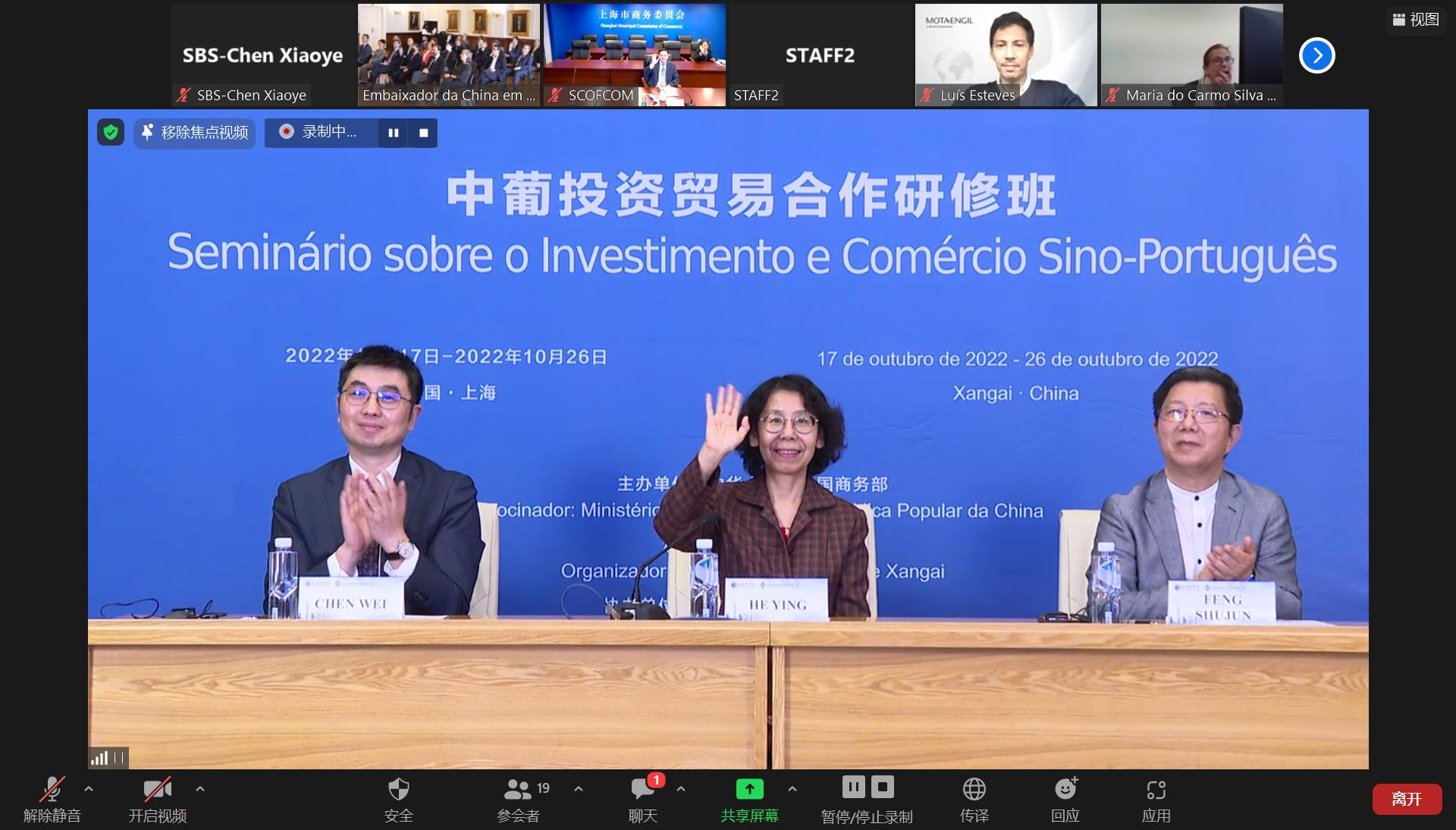The height and width of the screenshot is (830, 1456).
Task: Open 回应 reactions emoji icon
Action: tap(1065, 799)
